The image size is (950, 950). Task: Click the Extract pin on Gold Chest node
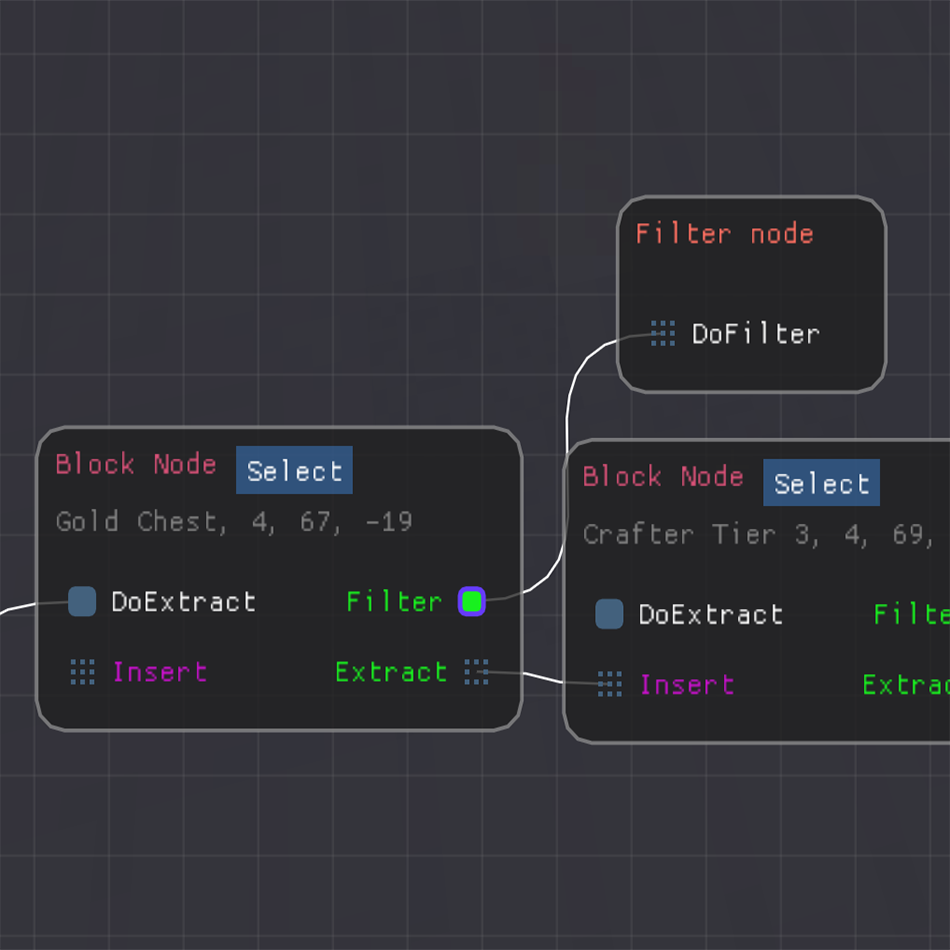coord(477,673)
